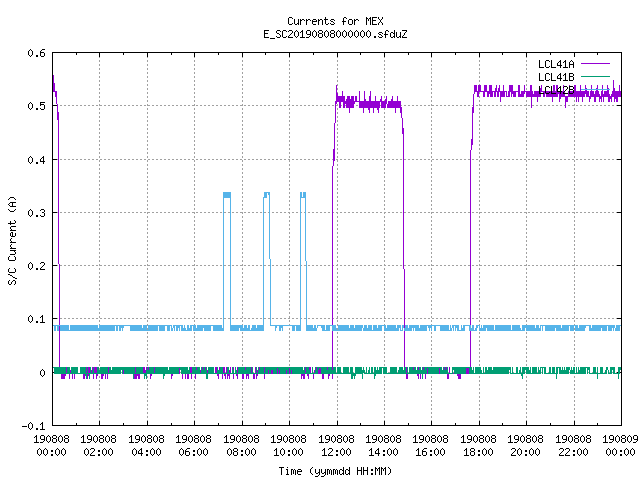640x480 pixels.
Task: Select the filename 'E_SC20190808000000.sfduZ' subtitle
Action: pyautogui.click(x=335, y=34)
